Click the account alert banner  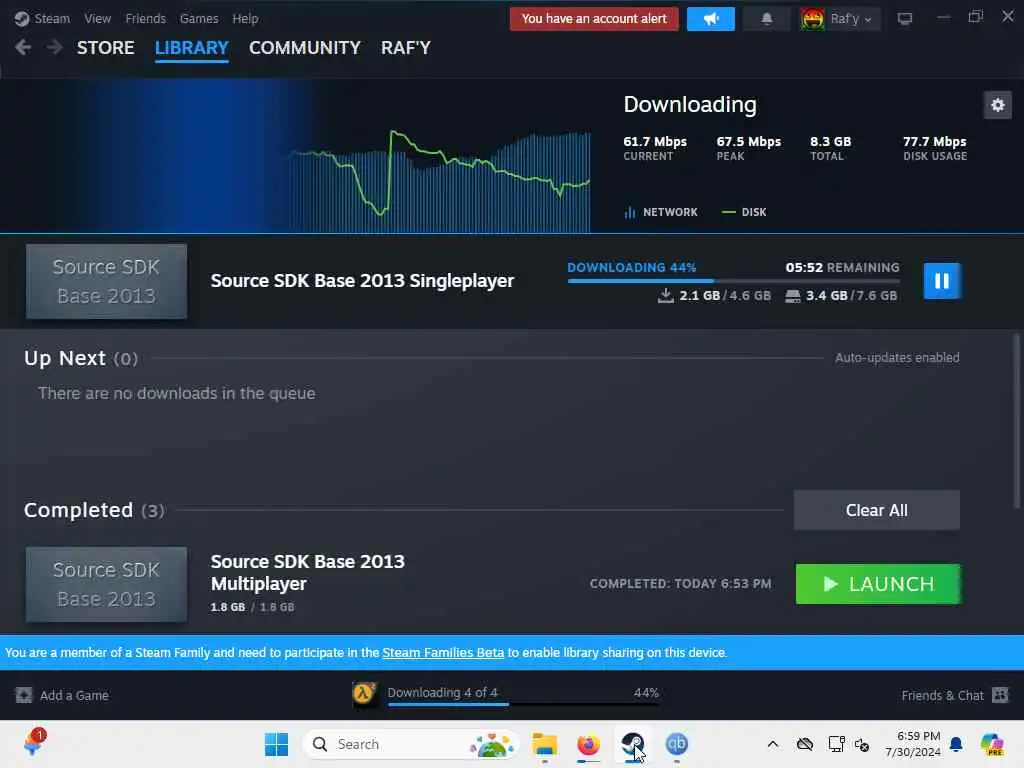coord(594,18)
